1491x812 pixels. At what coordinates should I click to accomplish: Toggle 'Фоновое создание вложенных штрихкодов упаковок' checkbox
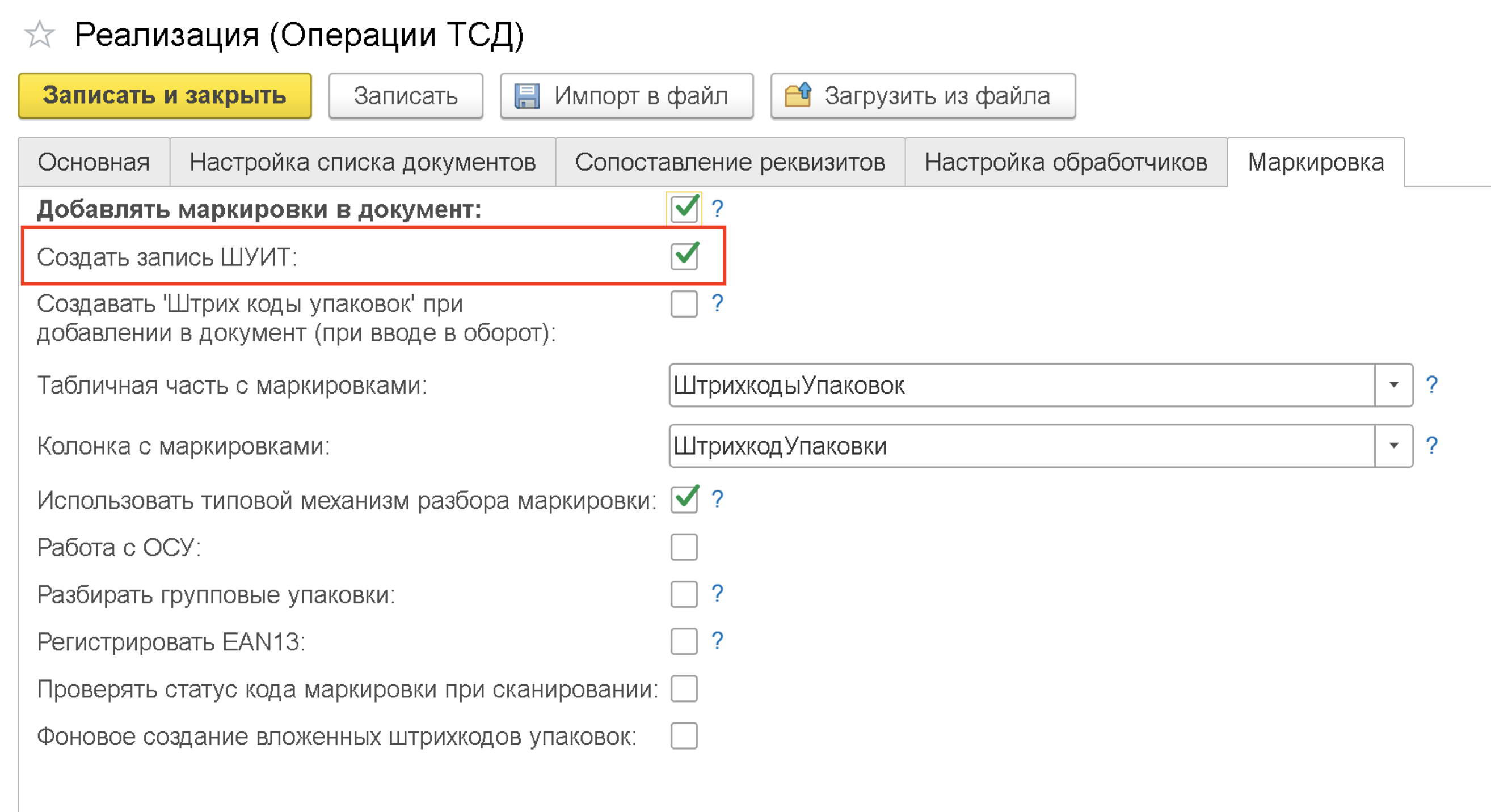(x=684, y=736)
